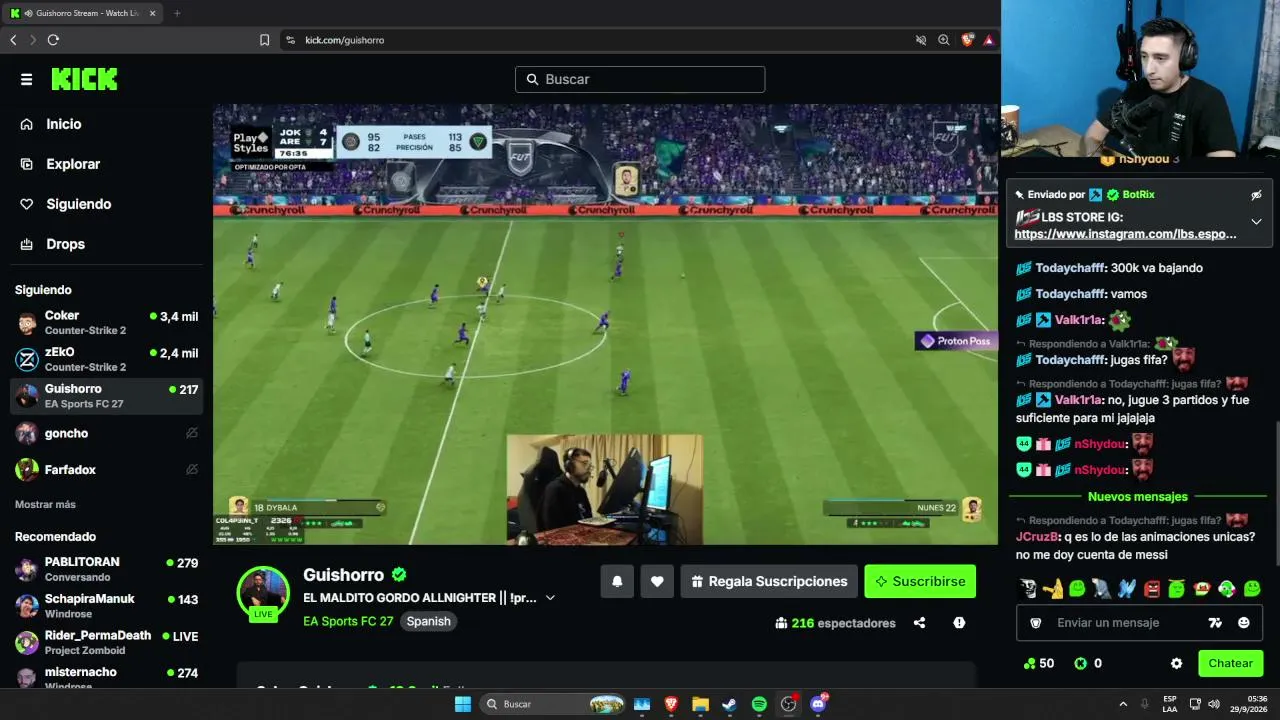Switch to the Guishorro Stream browser tab

coord(84,13)
